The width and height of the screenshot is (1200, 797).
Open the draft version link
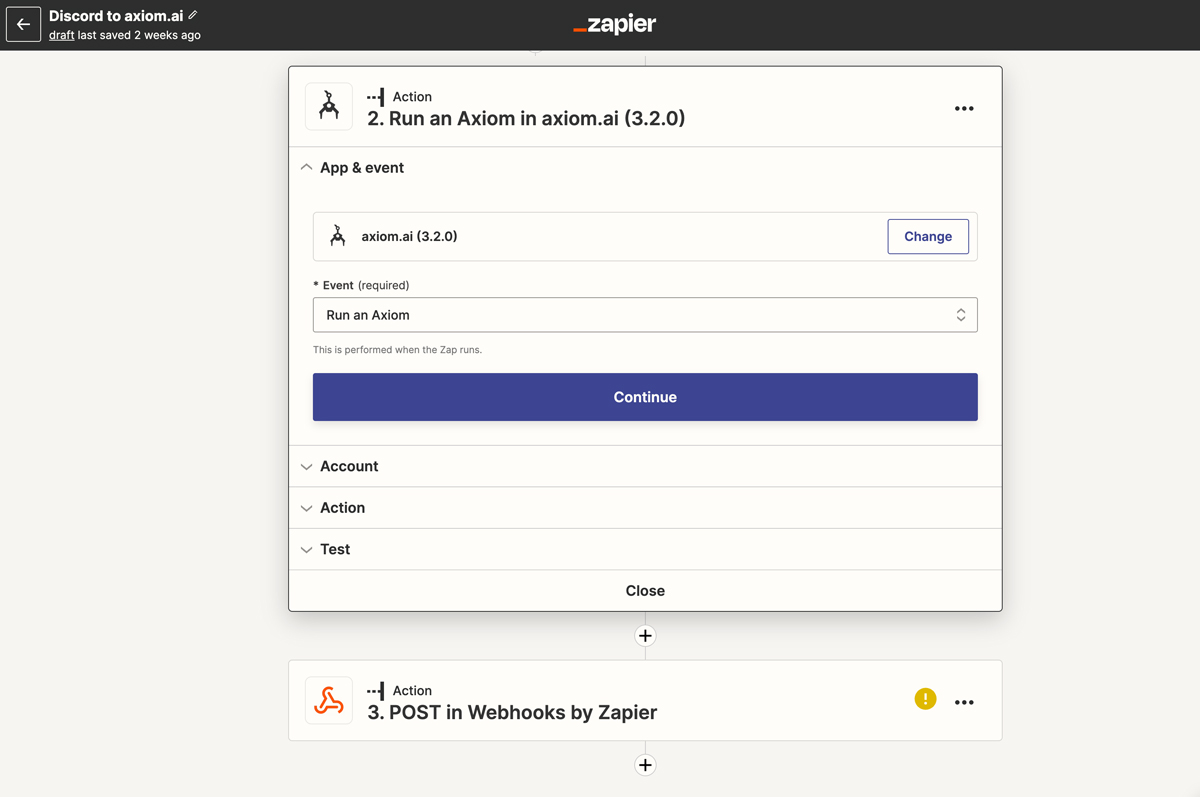61,35
